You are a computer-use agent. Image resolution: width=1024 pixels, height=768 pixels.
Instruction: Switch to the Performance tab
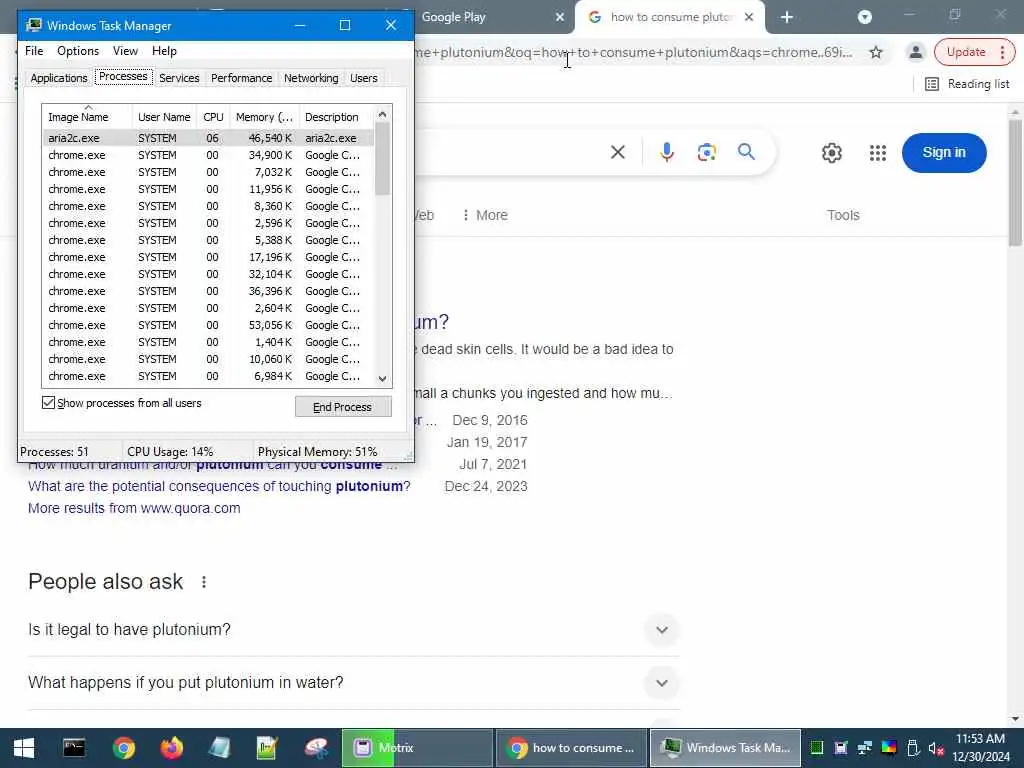click(x=241, y=78)
